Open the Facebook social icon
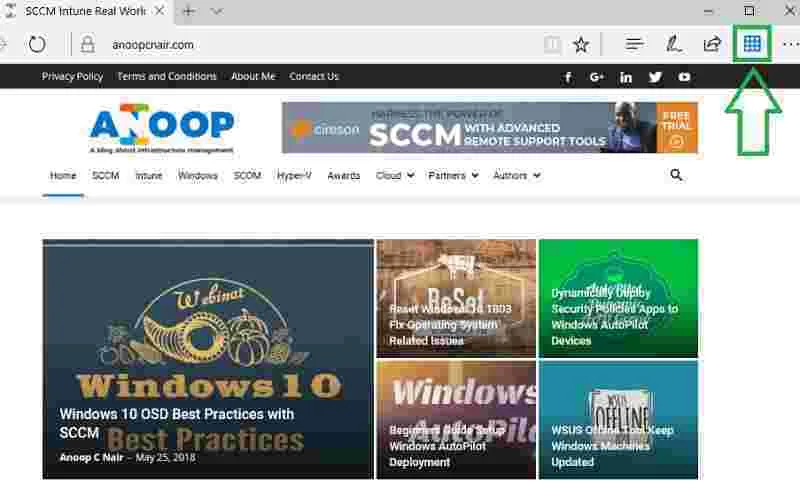 (x=568, y=77)
